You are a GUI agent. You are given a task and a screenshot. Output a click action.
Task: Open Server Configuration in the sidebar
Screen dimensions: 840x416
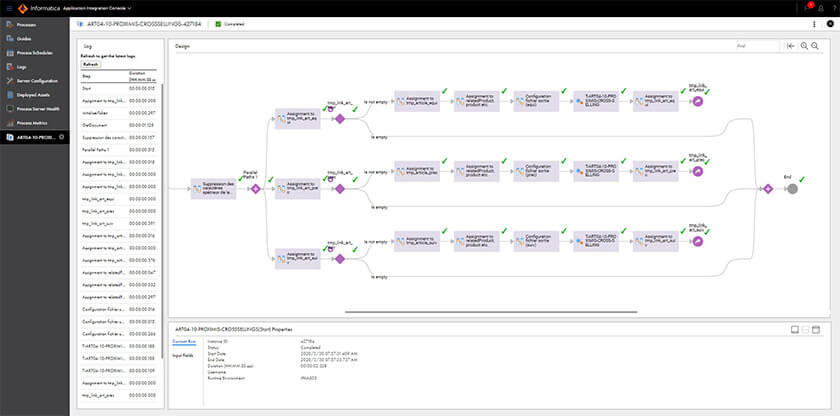point(35,81)
